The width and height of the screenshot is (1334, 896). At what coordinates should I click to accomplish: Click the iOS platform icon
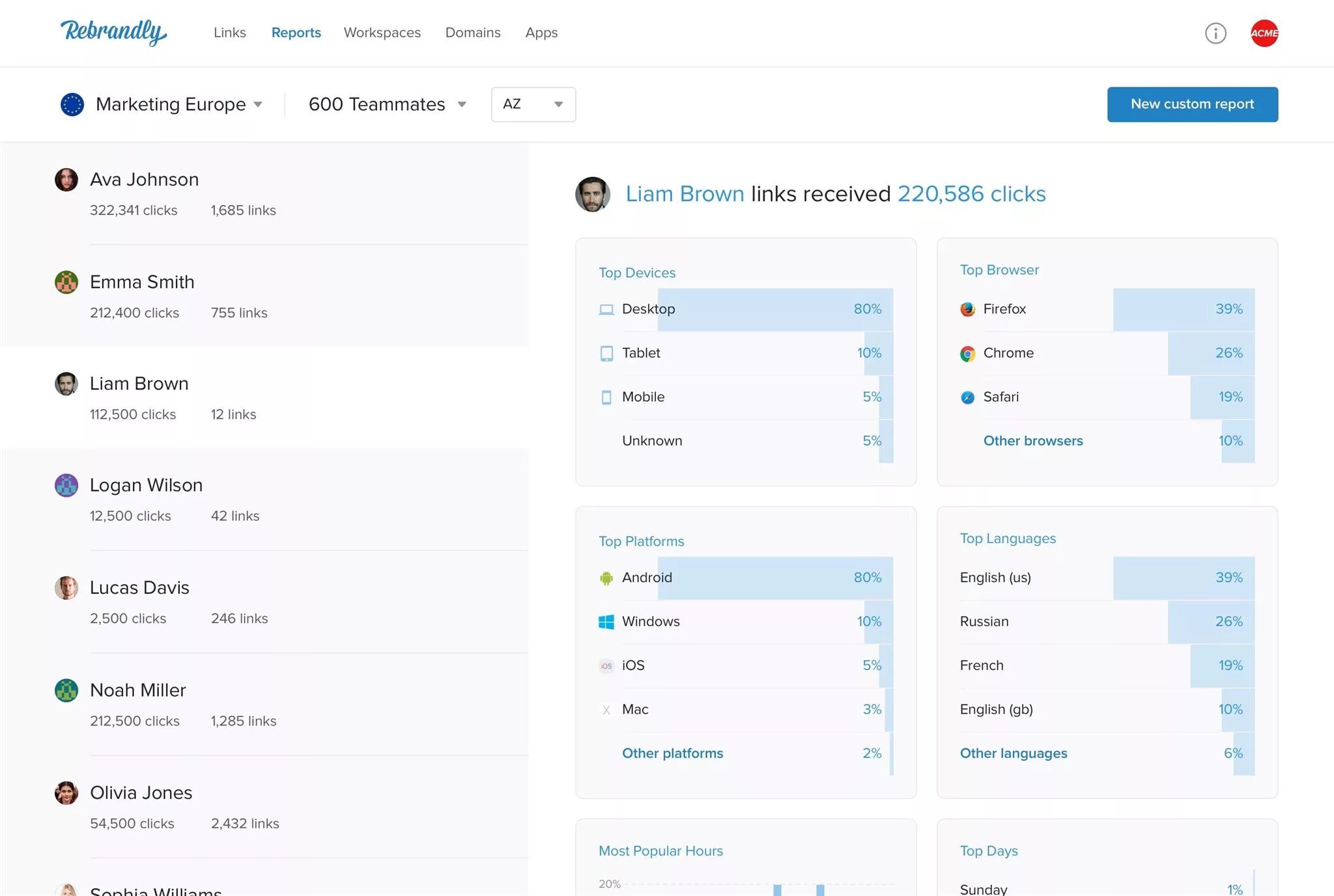click(606, 665)
